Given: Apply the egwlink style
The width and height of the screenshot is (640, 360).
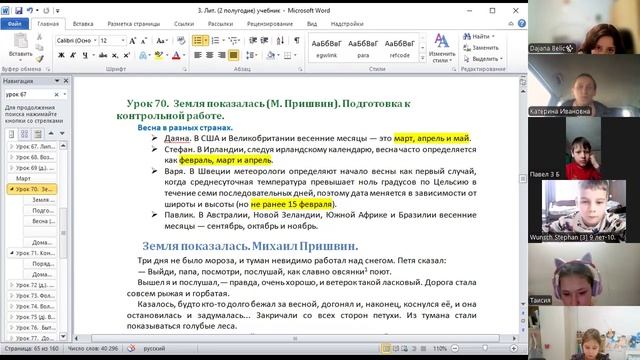Looking at the screenshot, I should (326, 48).
